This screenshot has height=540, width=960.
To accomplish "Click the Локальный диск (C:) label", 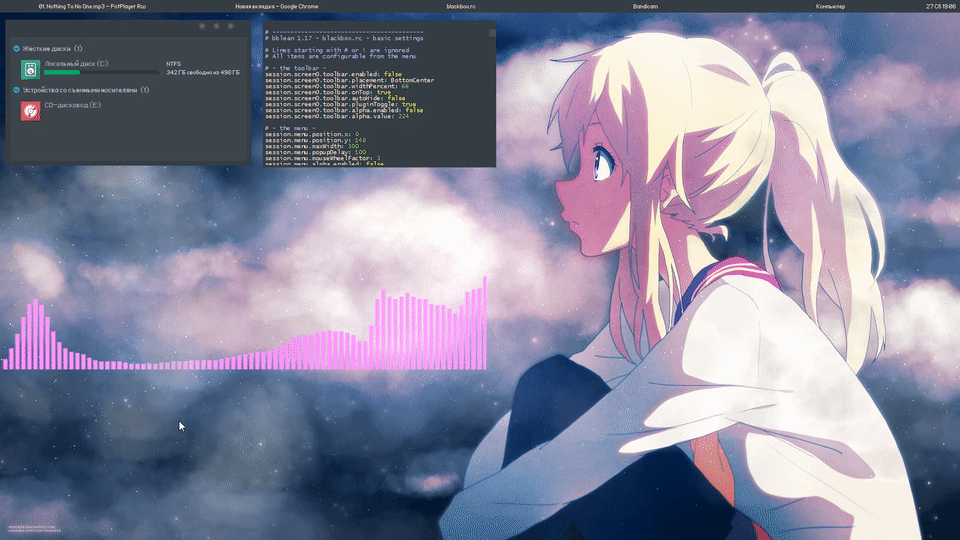I will coord(76,64).
